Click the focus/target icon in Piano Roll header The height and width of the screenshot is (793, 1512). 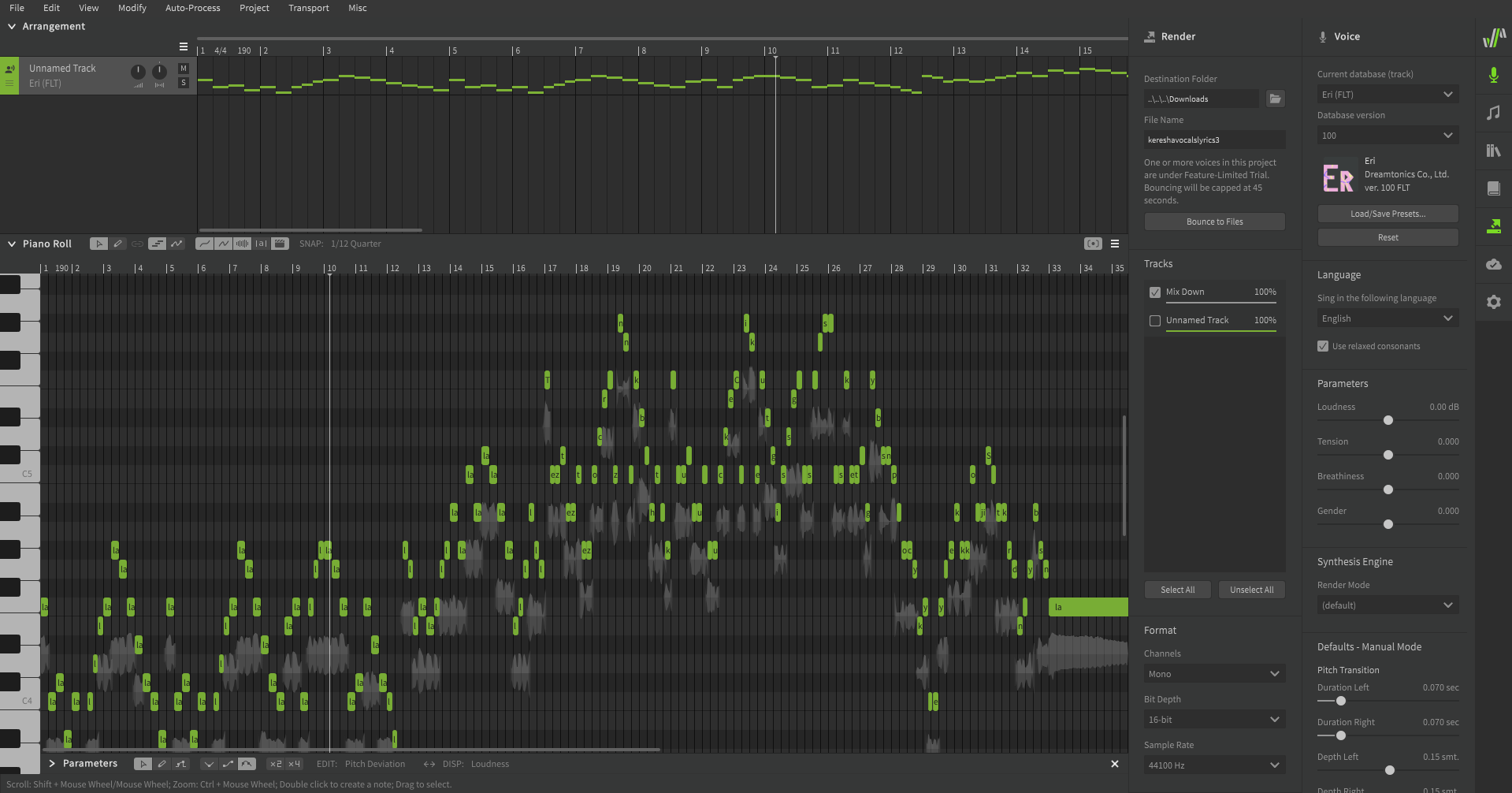coord(1093,244)
